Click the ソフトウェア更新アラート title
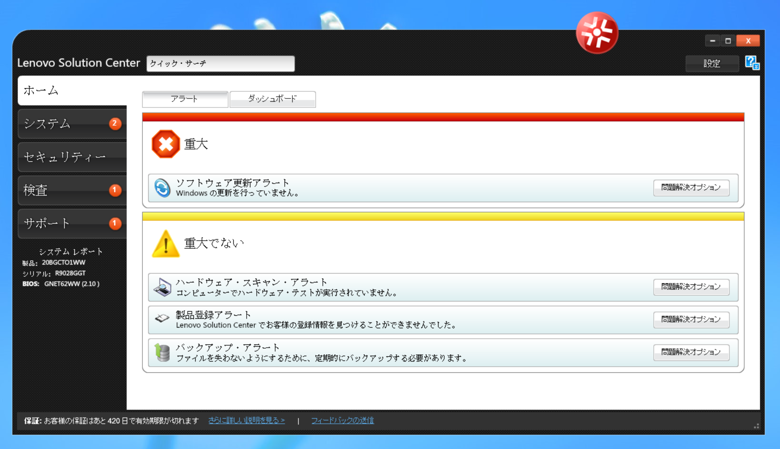 click(232, 182)
